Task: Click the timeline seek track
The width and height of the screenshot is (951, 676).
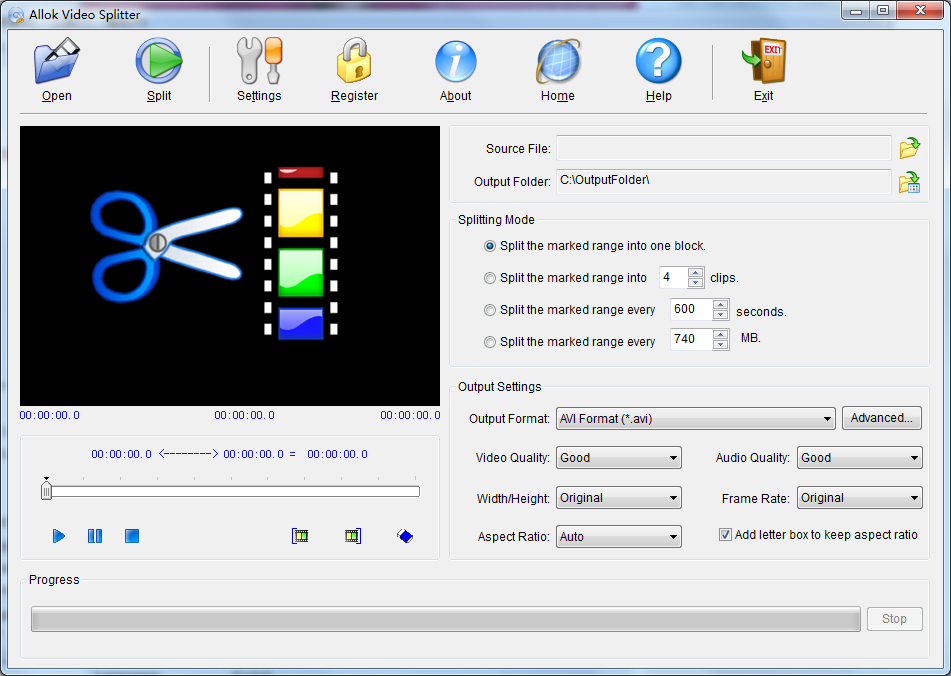Action: [x=235, y=492]
